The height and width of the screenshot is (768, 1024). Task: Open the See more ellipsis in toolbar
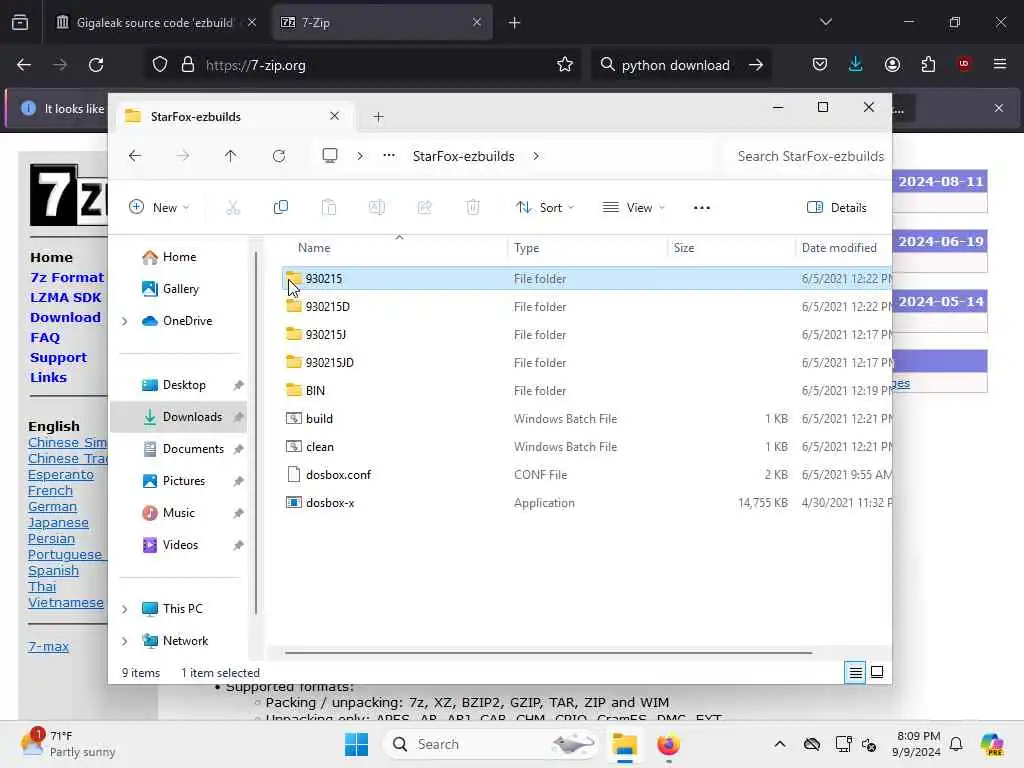pos(702,208)
